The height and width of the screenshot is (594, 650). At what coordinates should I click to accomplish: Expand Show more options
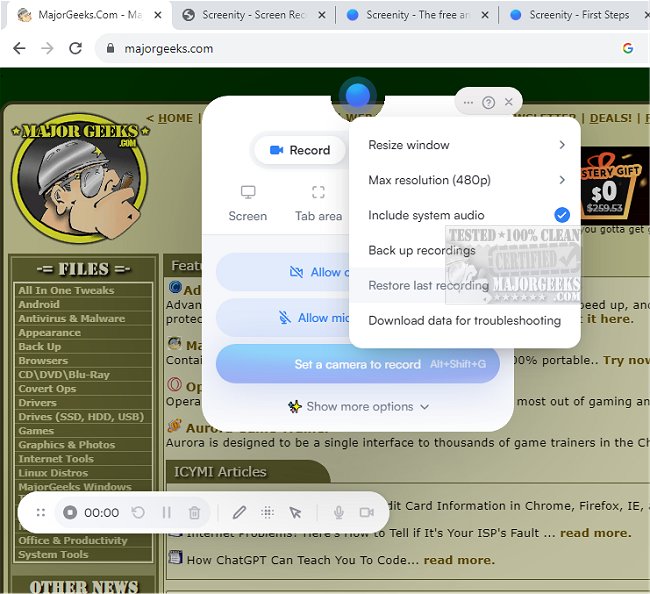tap(358, 407)
